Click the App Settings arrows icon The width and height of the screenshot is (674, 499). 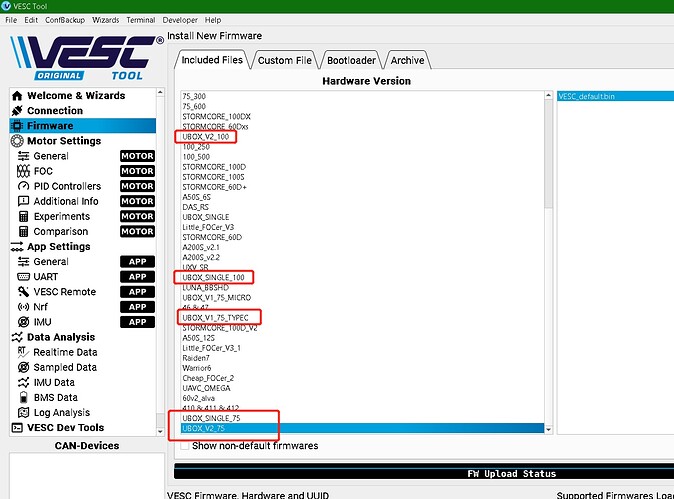point(17,247)
